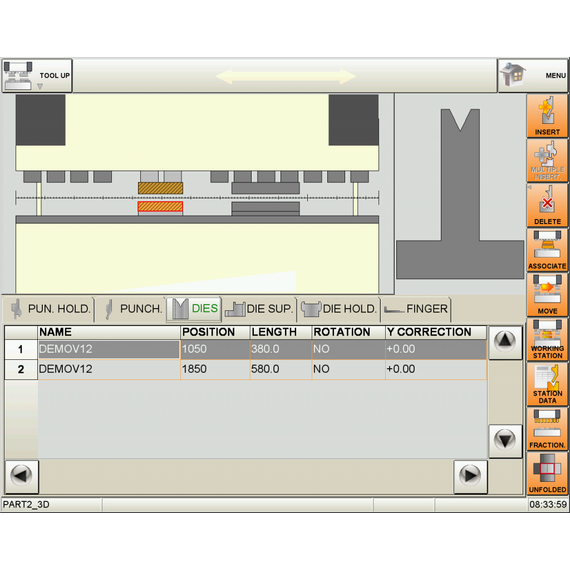
Task: Click the V-die profile preview
Action: pyautogui.click(x=460, y=194)
